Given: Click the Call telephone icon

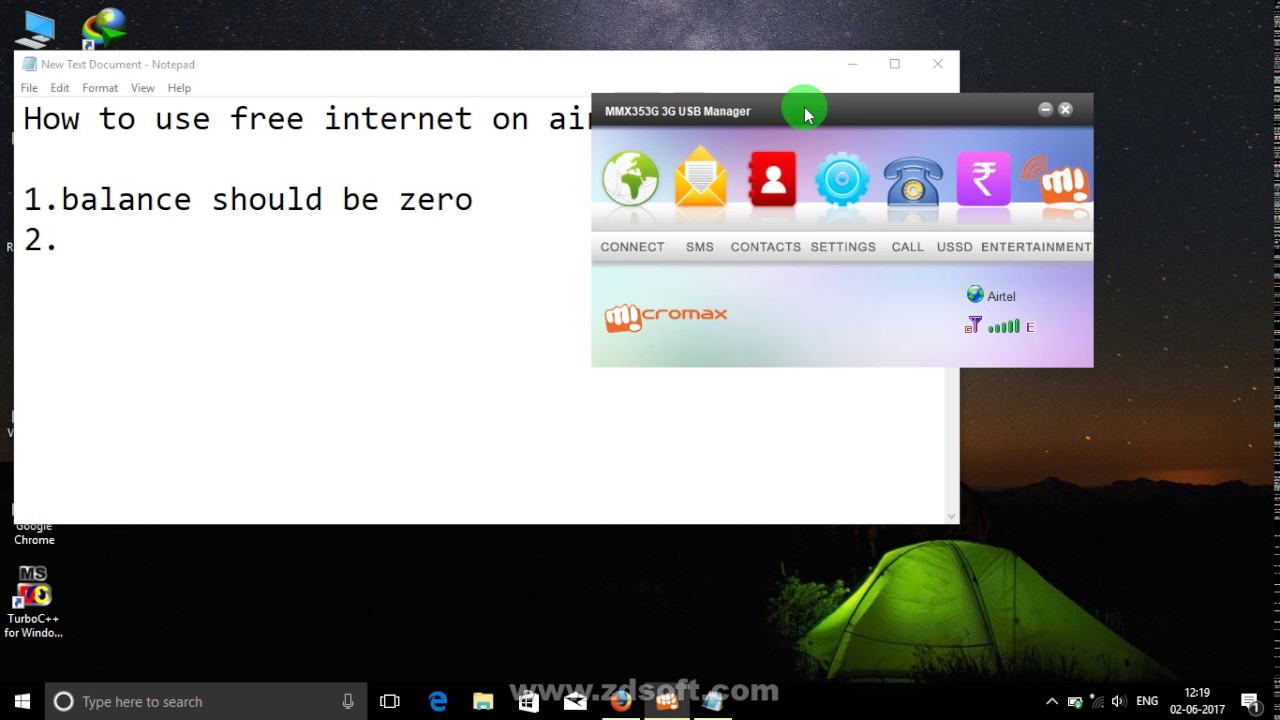Looking at the screenshot, I should [x=912, y=181].
